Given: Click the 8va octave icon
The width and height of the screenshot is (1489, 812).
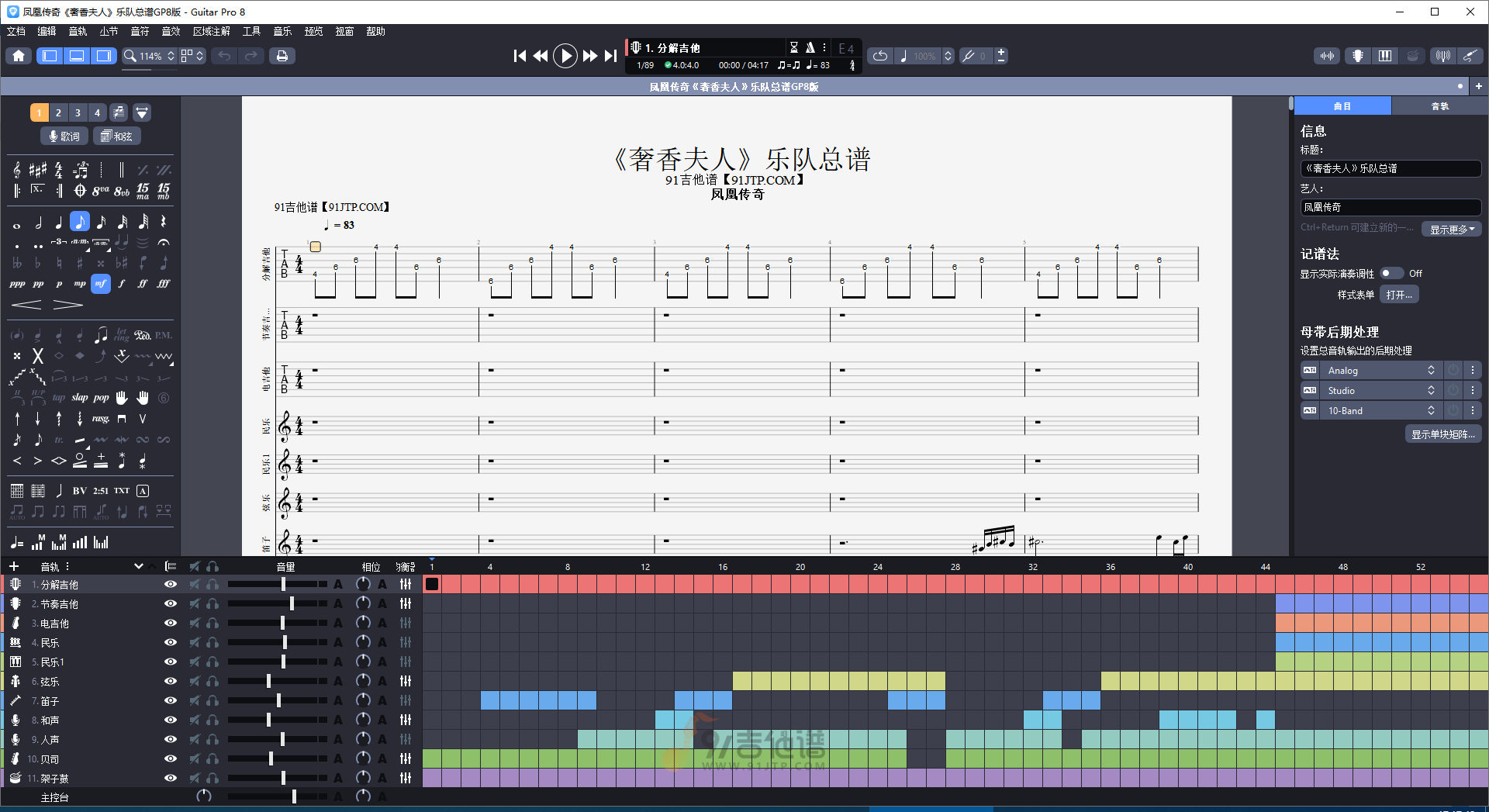Looking at the screenshot, I should (x=101, y=191).
